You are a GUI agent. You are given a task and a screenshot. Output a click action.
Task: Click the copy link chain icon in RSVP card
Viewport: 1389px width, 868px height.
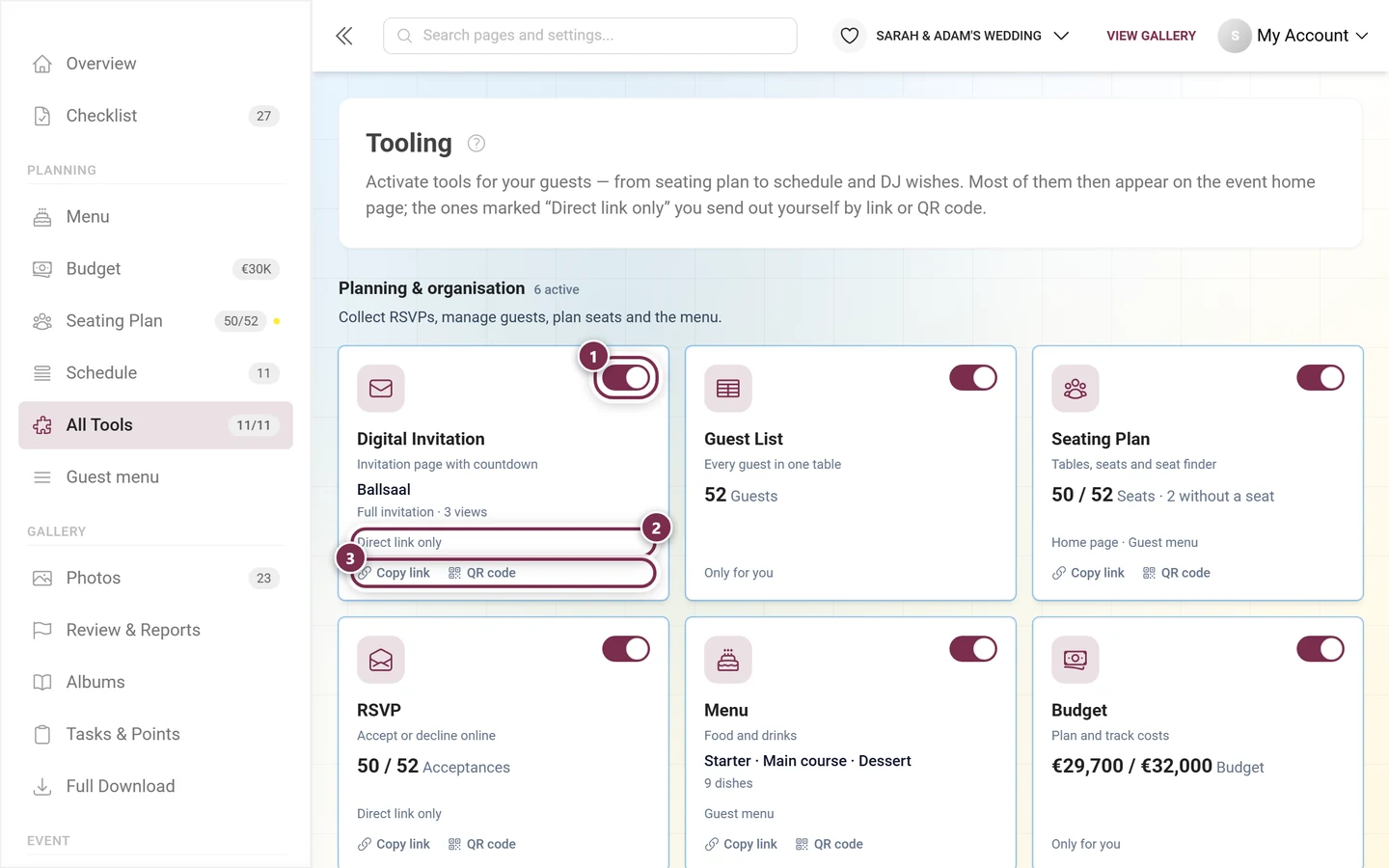point(365,844)
